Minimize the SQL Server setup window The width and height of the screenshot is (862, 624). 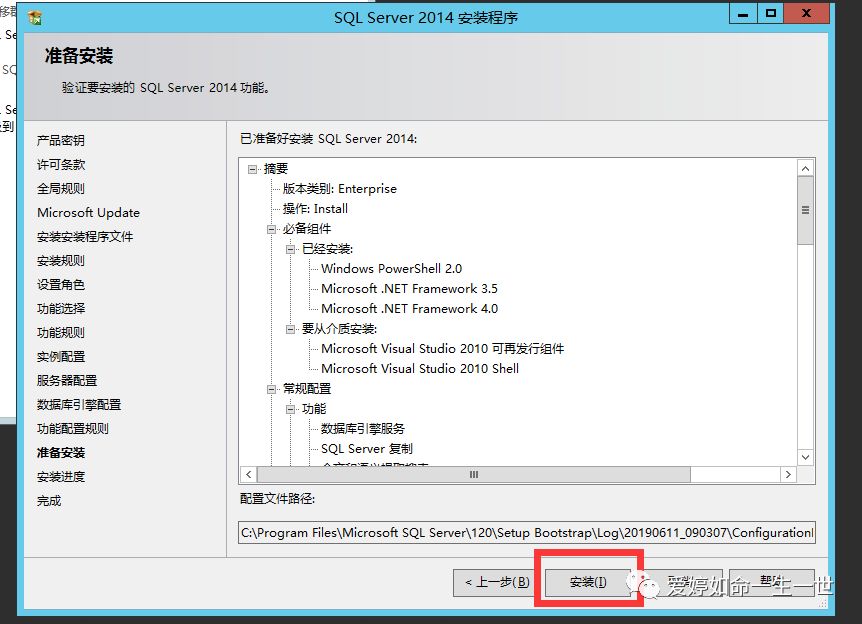tap(743, 14)
